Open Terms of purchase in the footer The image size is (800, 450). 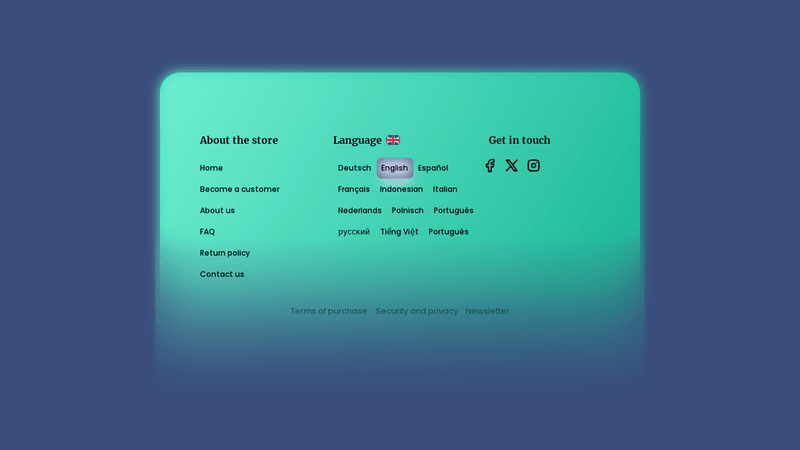(328, 311)
